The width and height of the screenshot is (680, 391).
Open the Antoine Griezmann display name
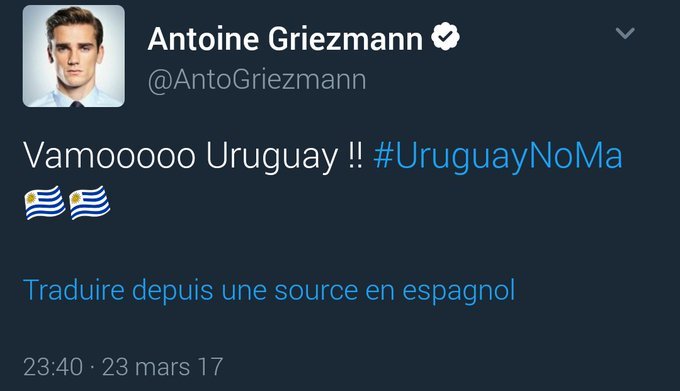(x=285, y=39)
